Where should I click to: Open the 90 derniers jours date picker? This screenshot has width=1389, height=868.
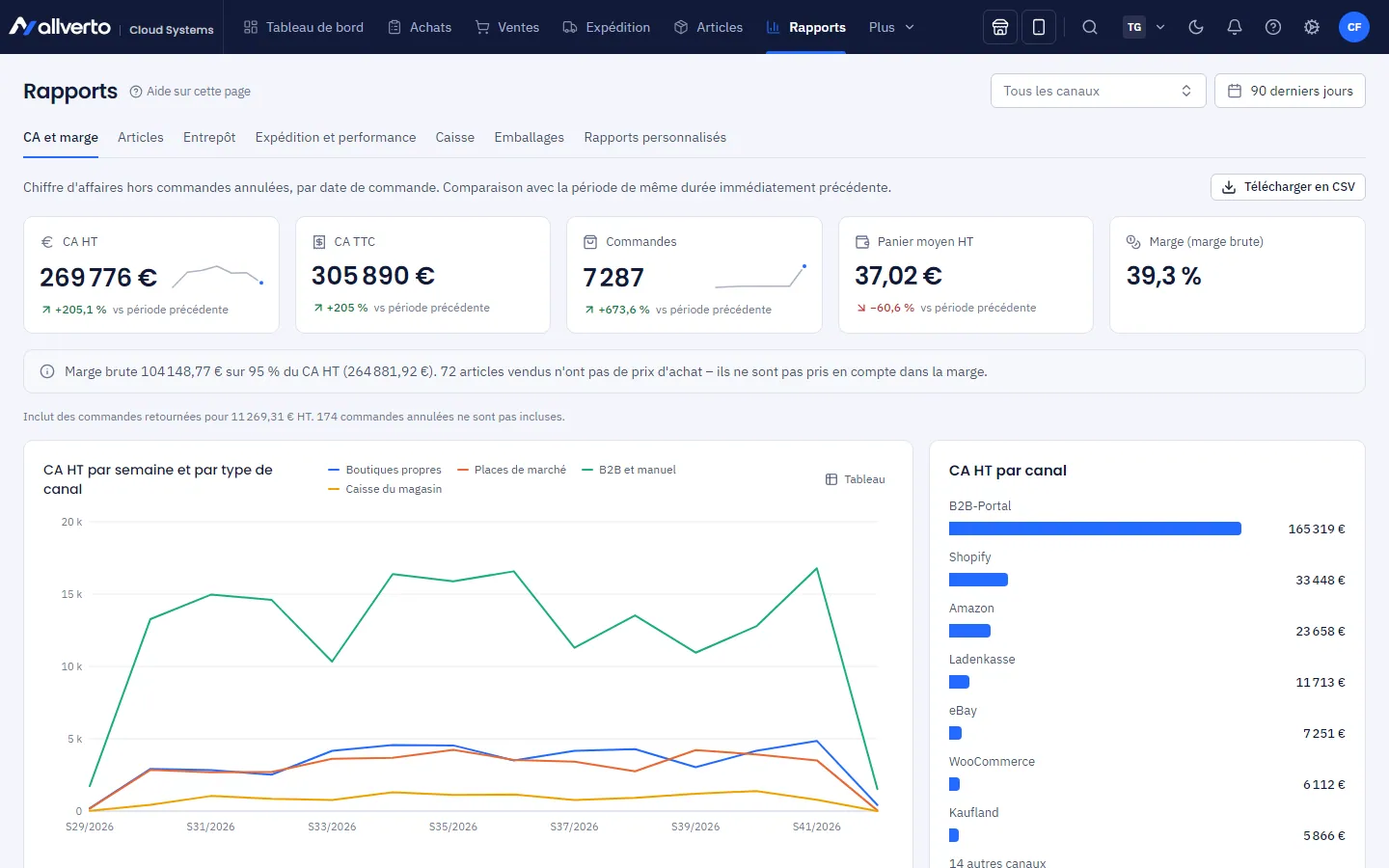[x=1290, y=91]
